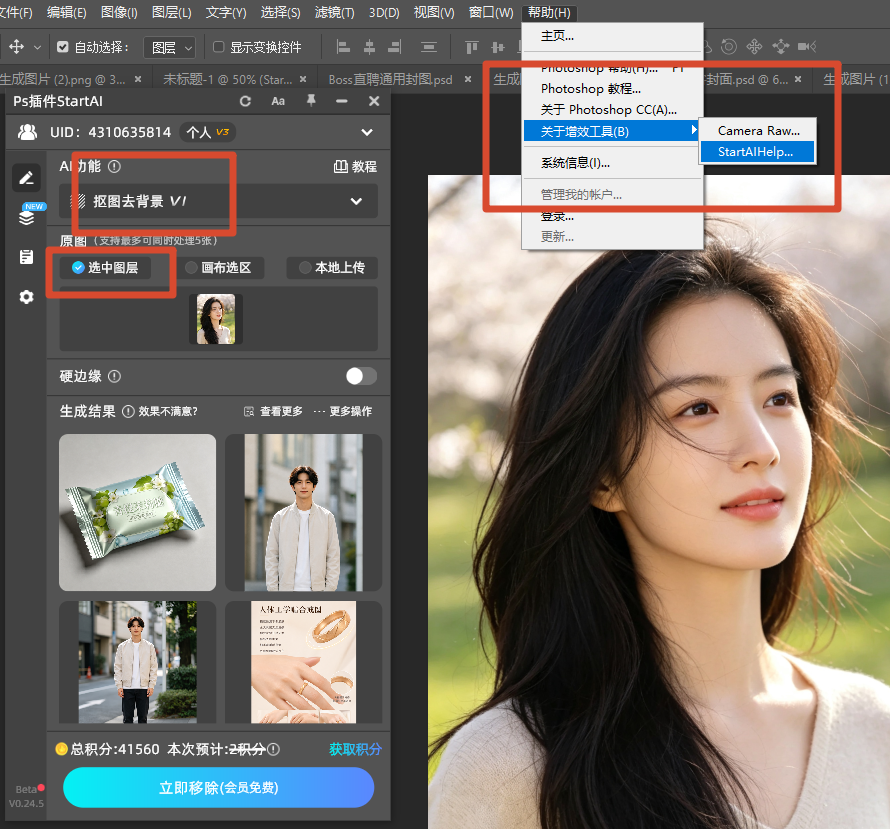The image size is (890, 829).
Task: Click the info icon next to 硬边缘
Action: 114,376
